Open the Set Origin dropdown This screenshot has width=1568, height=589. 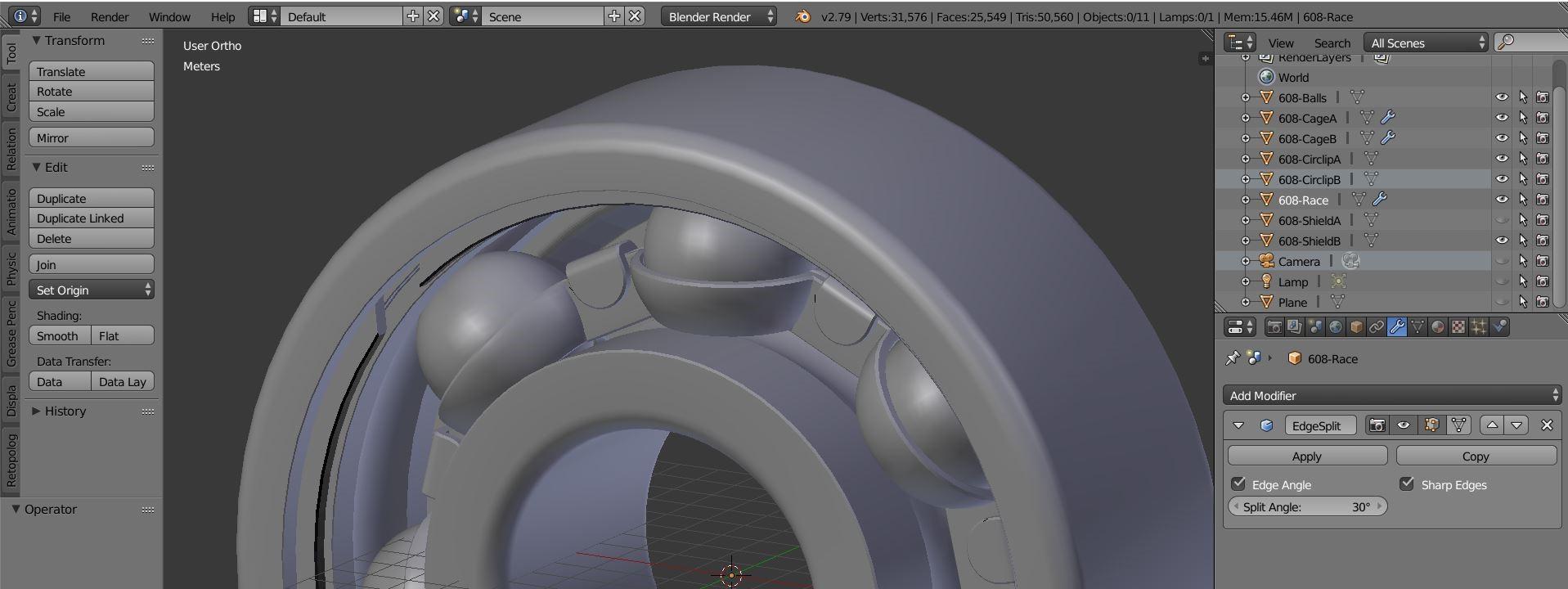92,290
